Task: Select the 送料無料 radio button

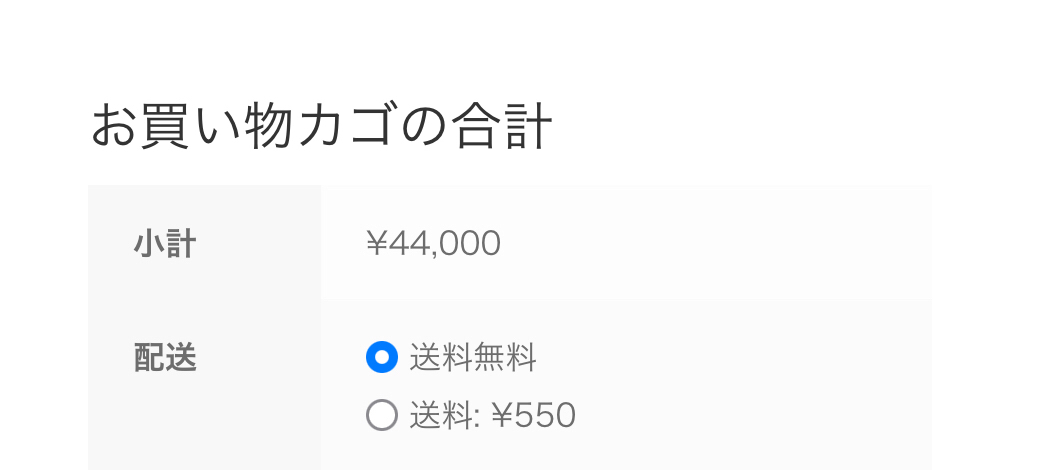Action: 382,357
